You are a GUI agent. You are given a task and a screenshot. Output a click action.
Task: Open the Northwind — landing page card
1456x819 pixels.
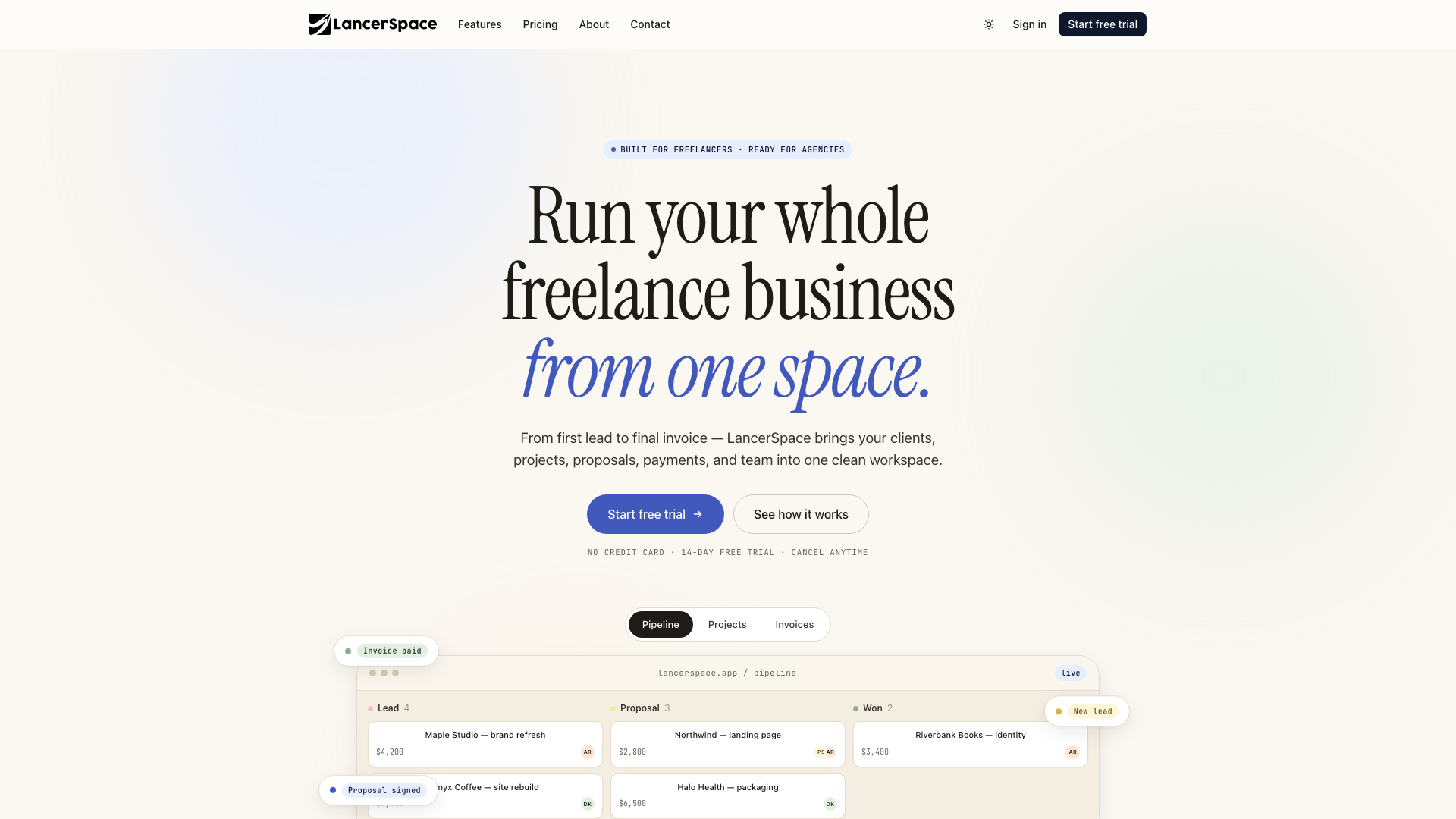pyautogui.click(x=728, y=744)
